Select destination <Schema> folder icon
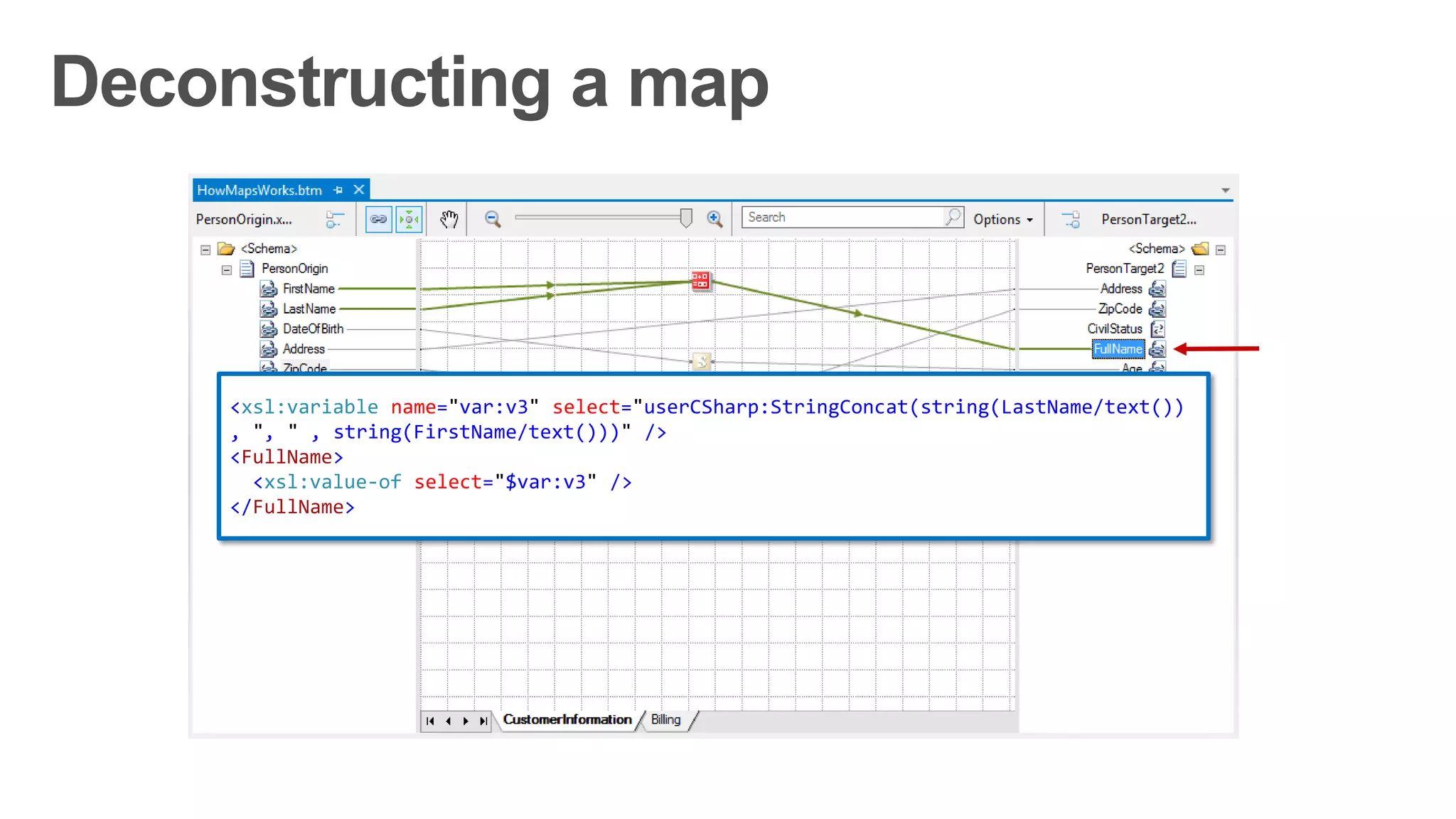Image resolution: width=1456 pixels, height=819 pixels. click(1200, 249)
